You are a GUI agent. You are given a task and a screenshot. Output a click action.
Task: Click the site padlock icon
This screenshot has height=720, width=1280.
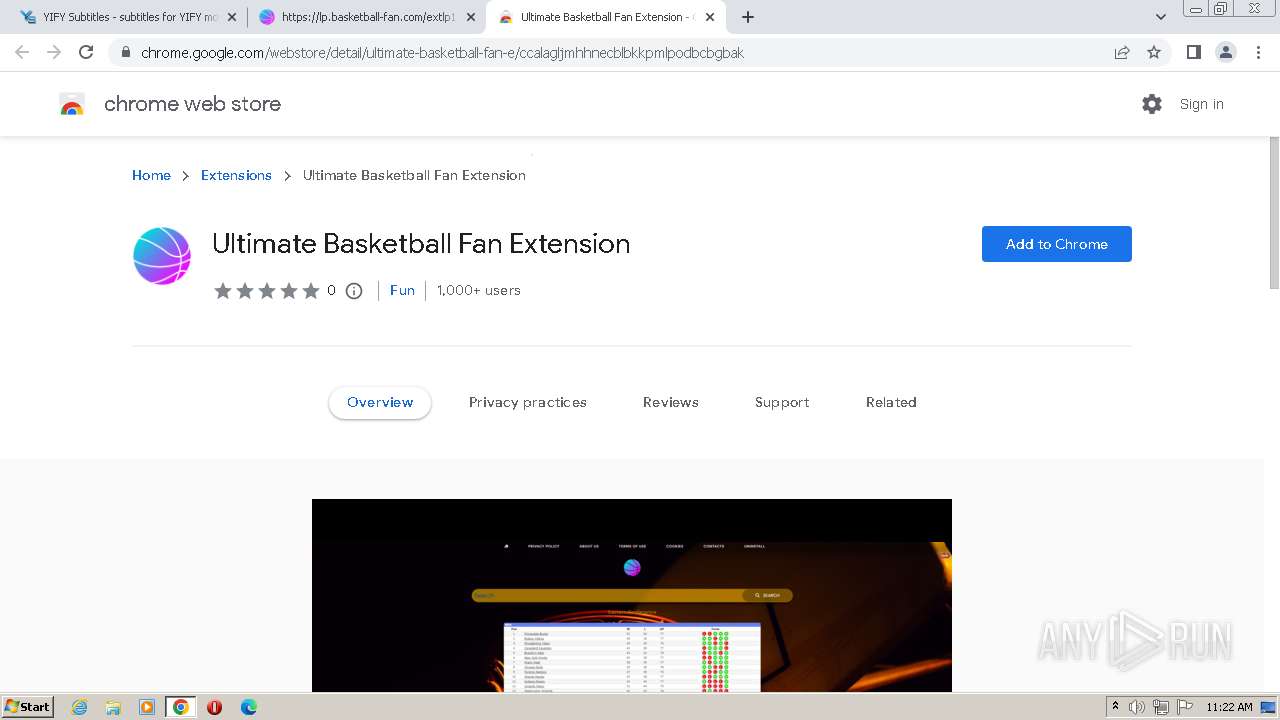125,53
